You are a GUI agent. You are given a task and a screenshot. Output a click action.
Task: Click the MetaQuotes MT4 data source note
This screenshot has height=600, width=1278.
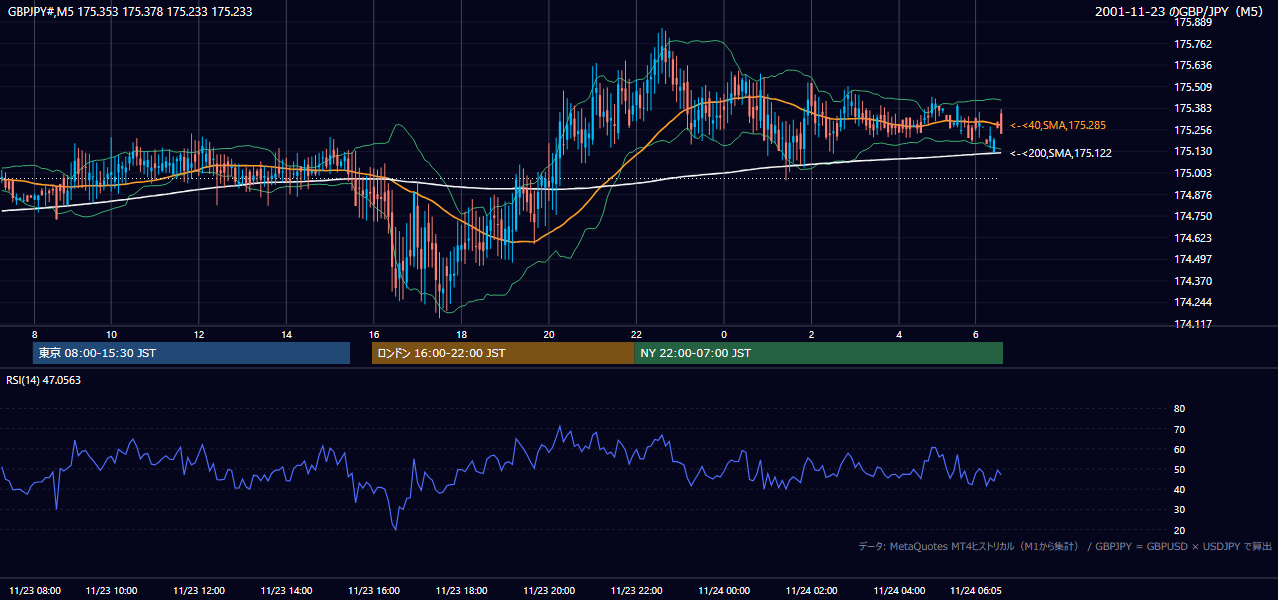(1065, 547)
